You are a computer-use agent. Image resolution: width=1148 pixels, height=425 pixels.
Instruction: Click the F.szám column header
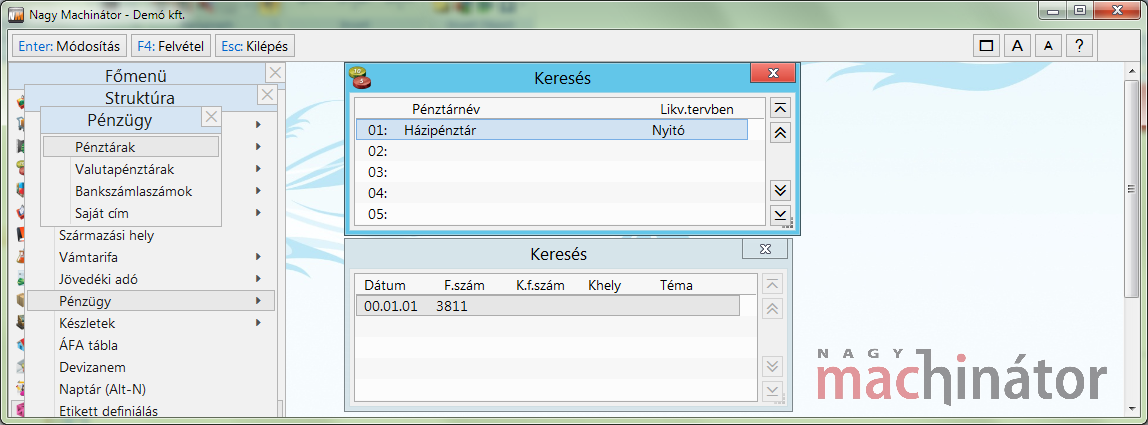tap(463, 285)
